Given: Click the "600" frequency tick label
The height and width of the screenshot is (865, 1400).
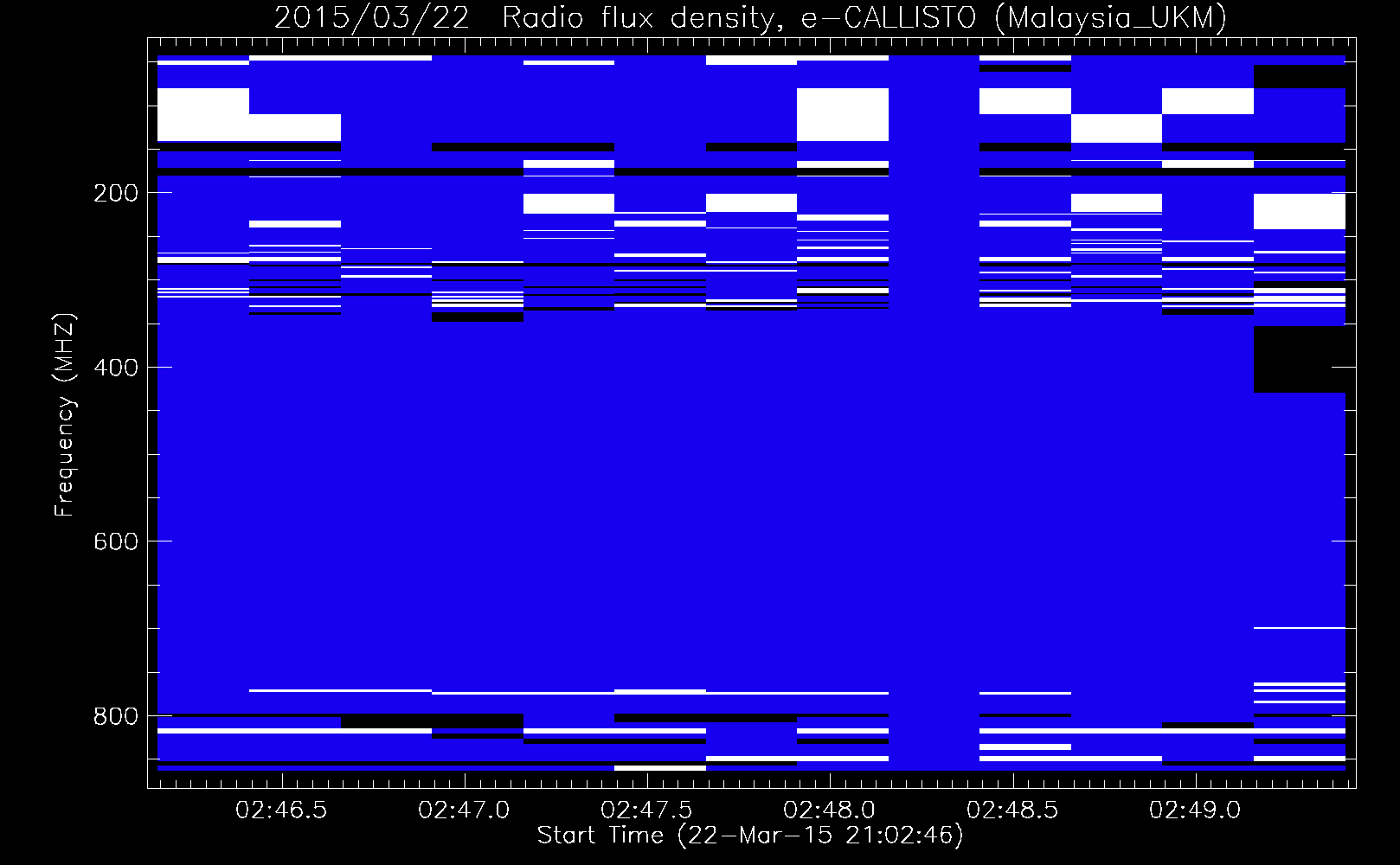Looking at the screenshot, I should [x=116, y=541].
